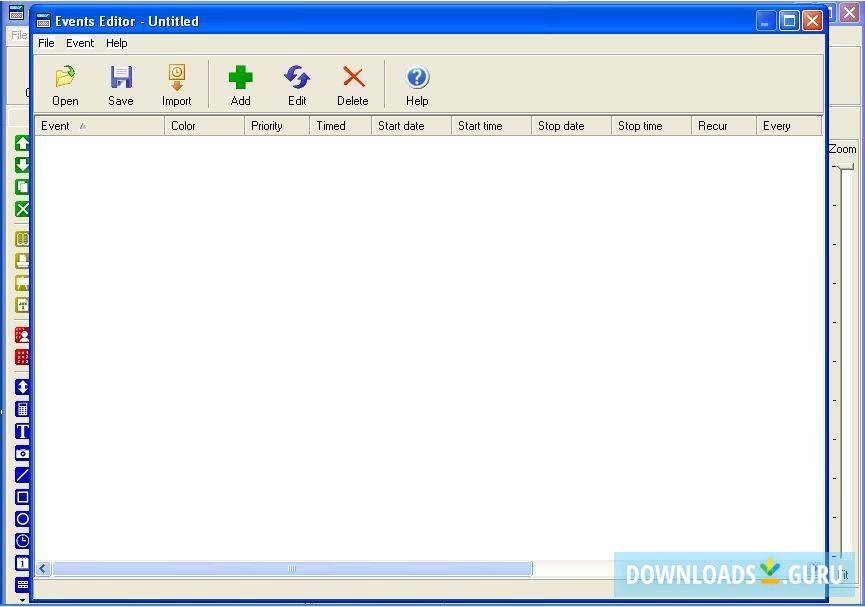The image size is (865, 607).
Task: Open the File menu in Events Editor
Action: click(x=46, y=43)
